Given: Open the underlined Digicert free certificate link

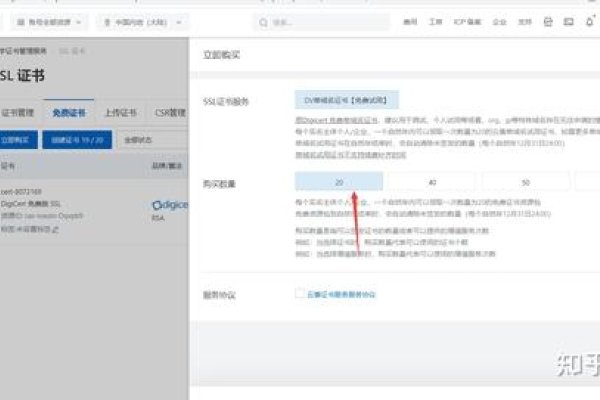Looking at the screenshot, I should pos(336,120).
